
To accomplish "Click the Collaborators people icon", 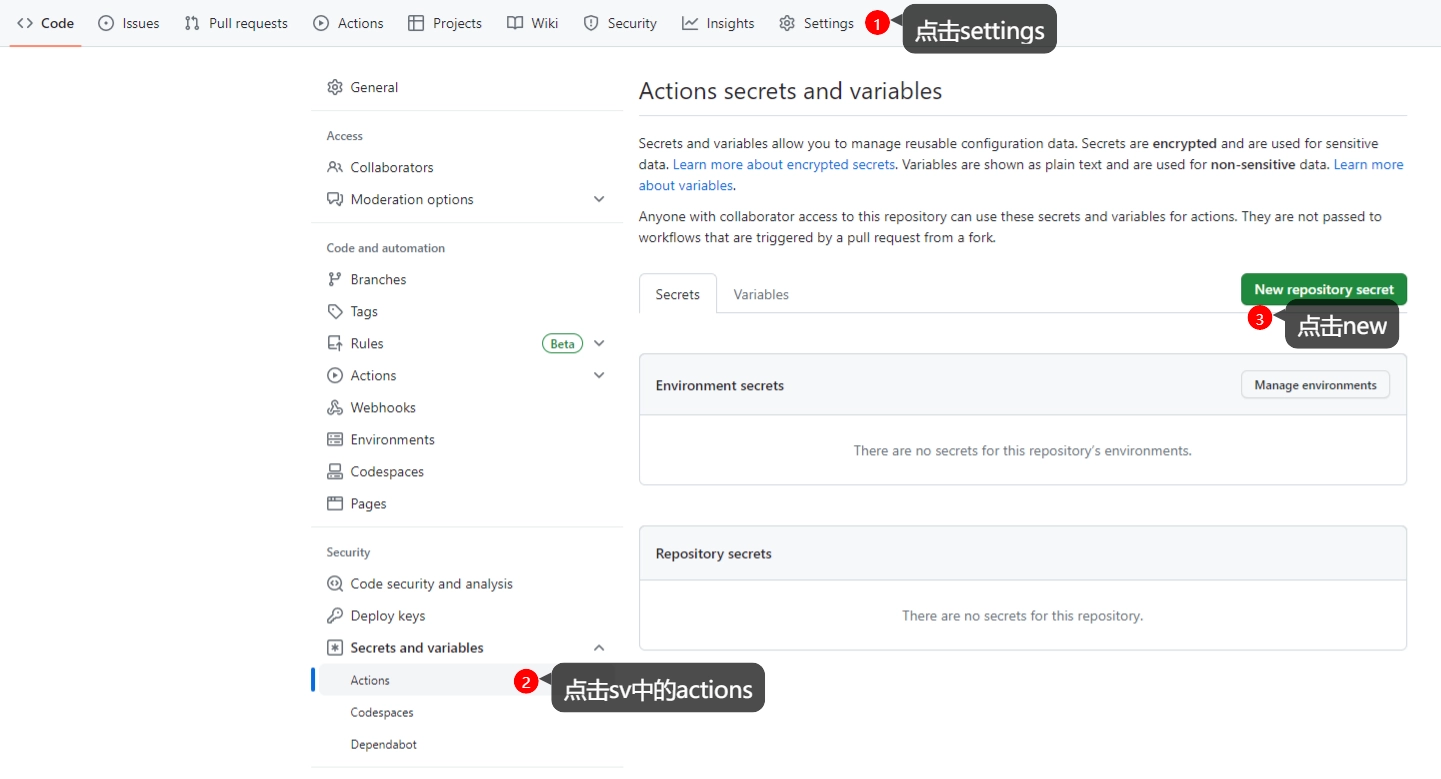I will pyautogui.click(x=335, y=167).
